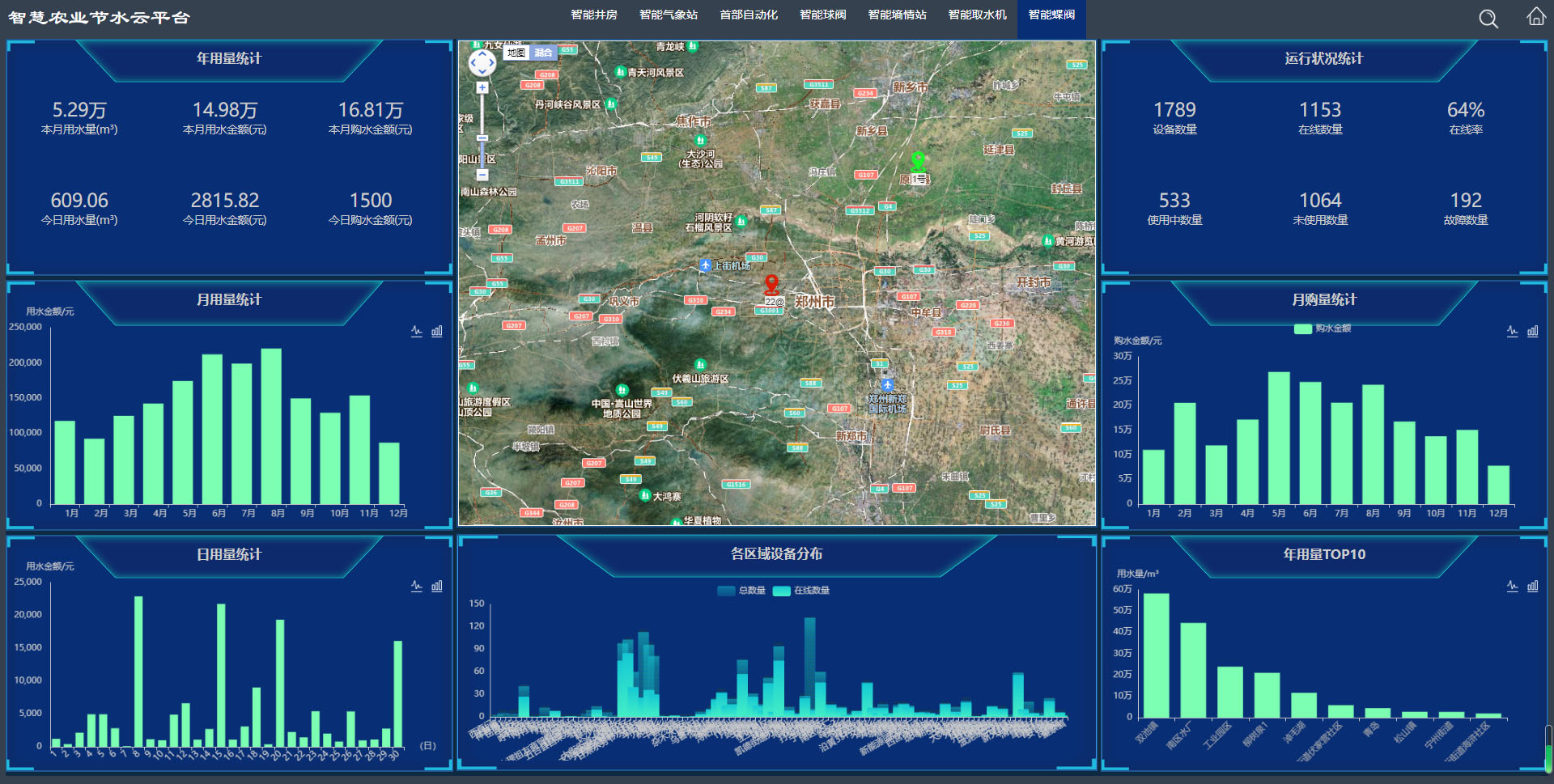Viewport: 1554px width, 784px height.
Task: Select the 智能取水机 navigation tab
Action: [x=977, y=15]
